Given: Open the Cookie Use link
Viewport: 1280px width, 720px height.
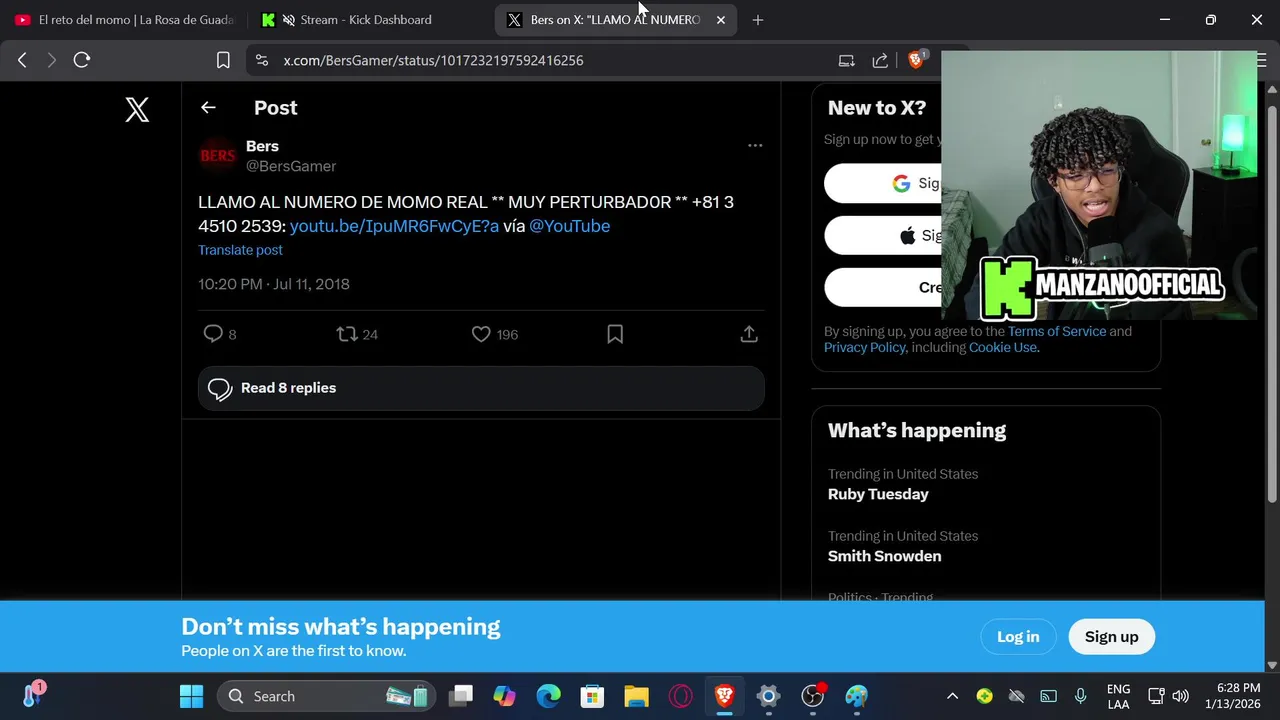Looking at the screenshot, I should pos(1003,347).
